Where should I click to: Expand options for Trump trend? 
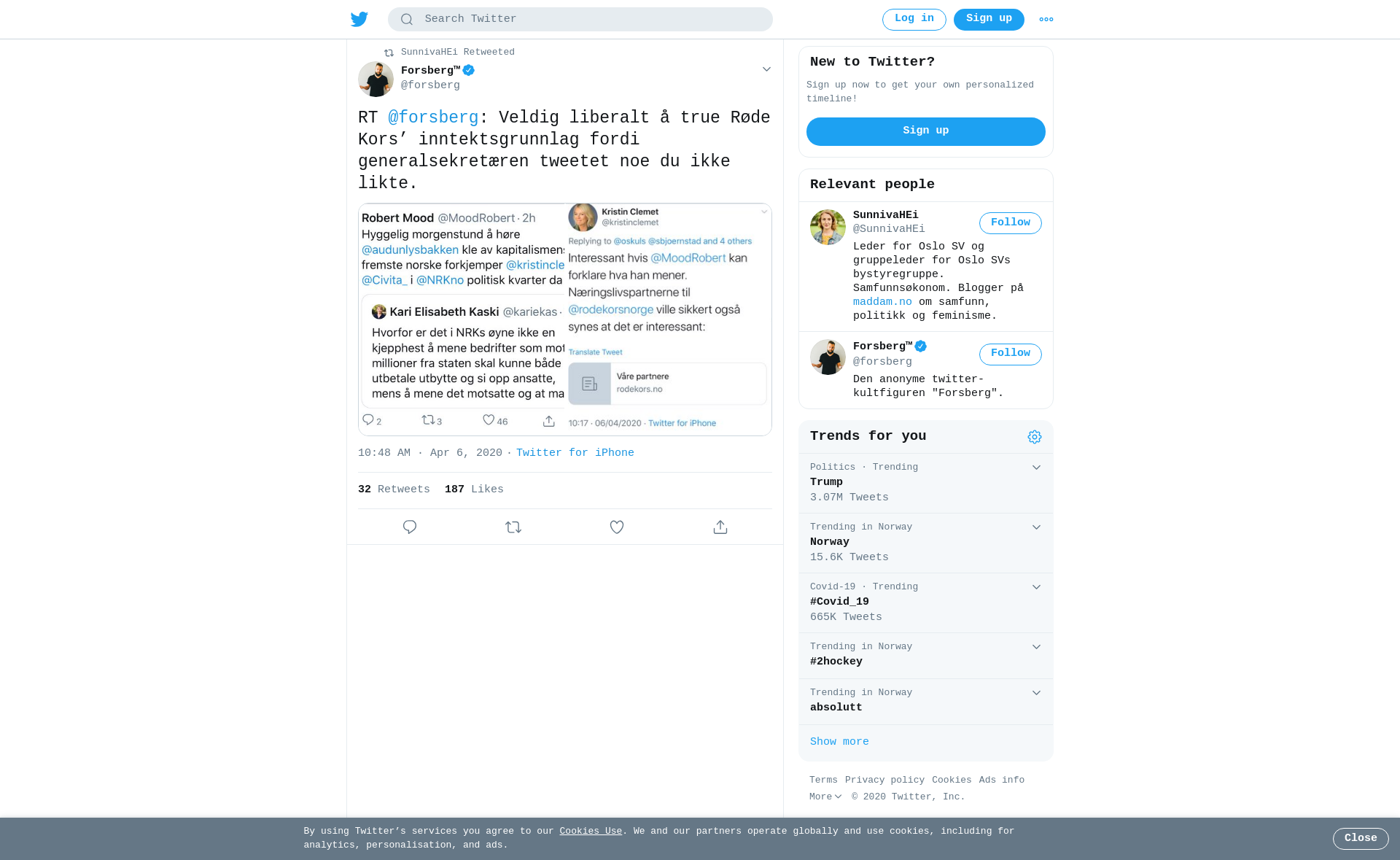1036,468
